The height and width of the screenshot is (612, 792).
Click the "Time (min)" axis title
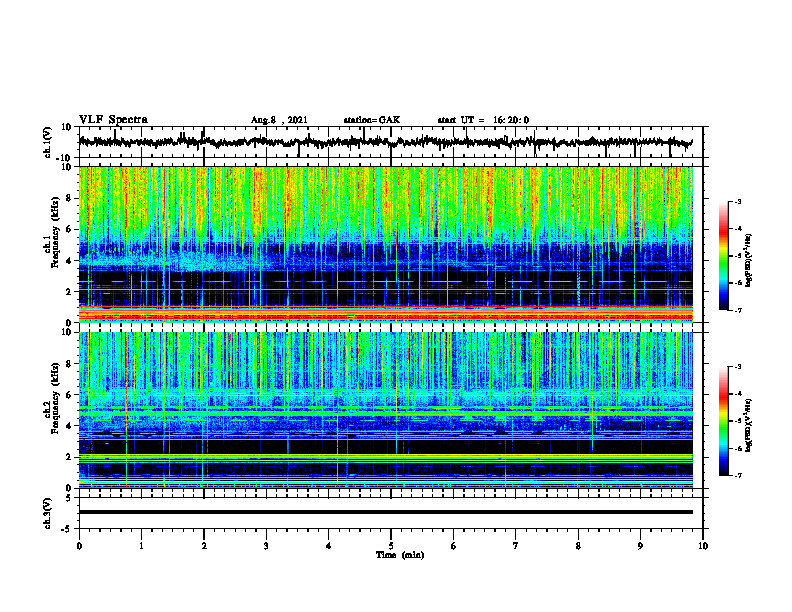(400, 555)
